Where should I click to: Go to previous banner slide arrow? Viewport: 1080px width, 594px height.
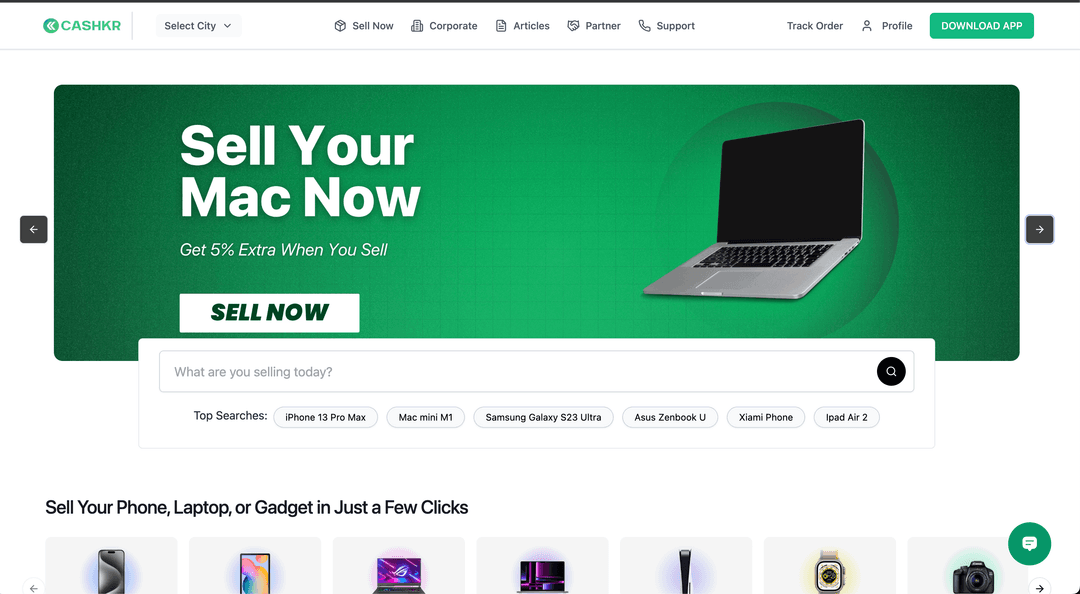pyautogui.click(x=34, y=229)
